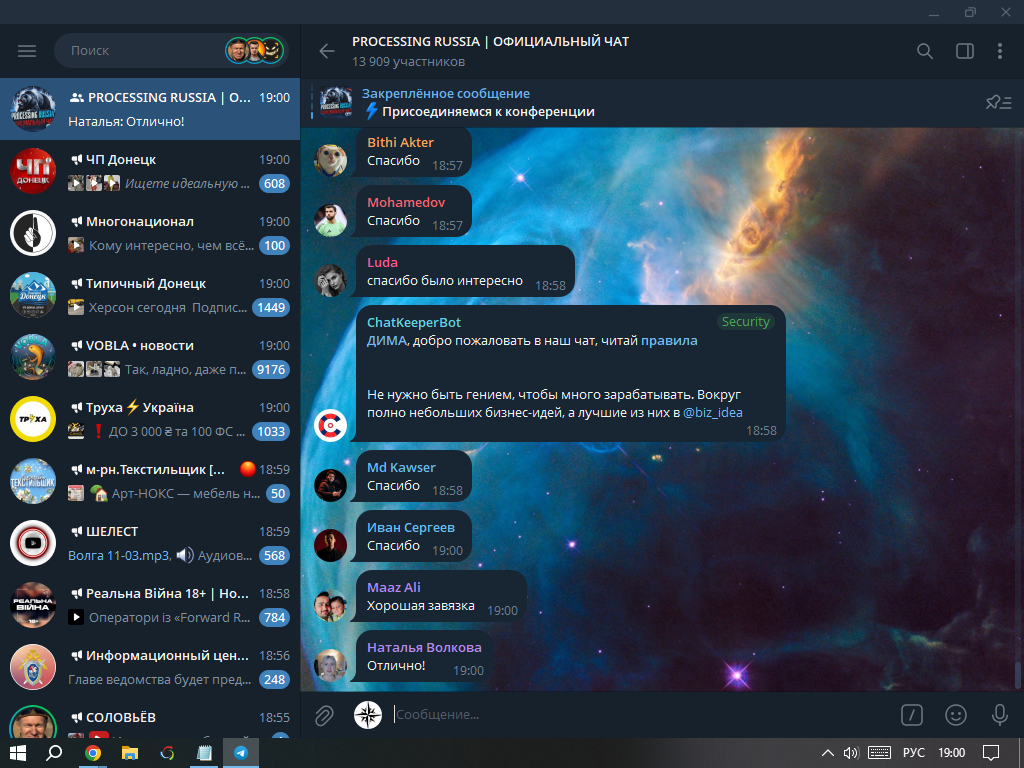Open Notepad icon in taskbar
The height and width of the screenshot is (768, 1024).
(204, 753)
